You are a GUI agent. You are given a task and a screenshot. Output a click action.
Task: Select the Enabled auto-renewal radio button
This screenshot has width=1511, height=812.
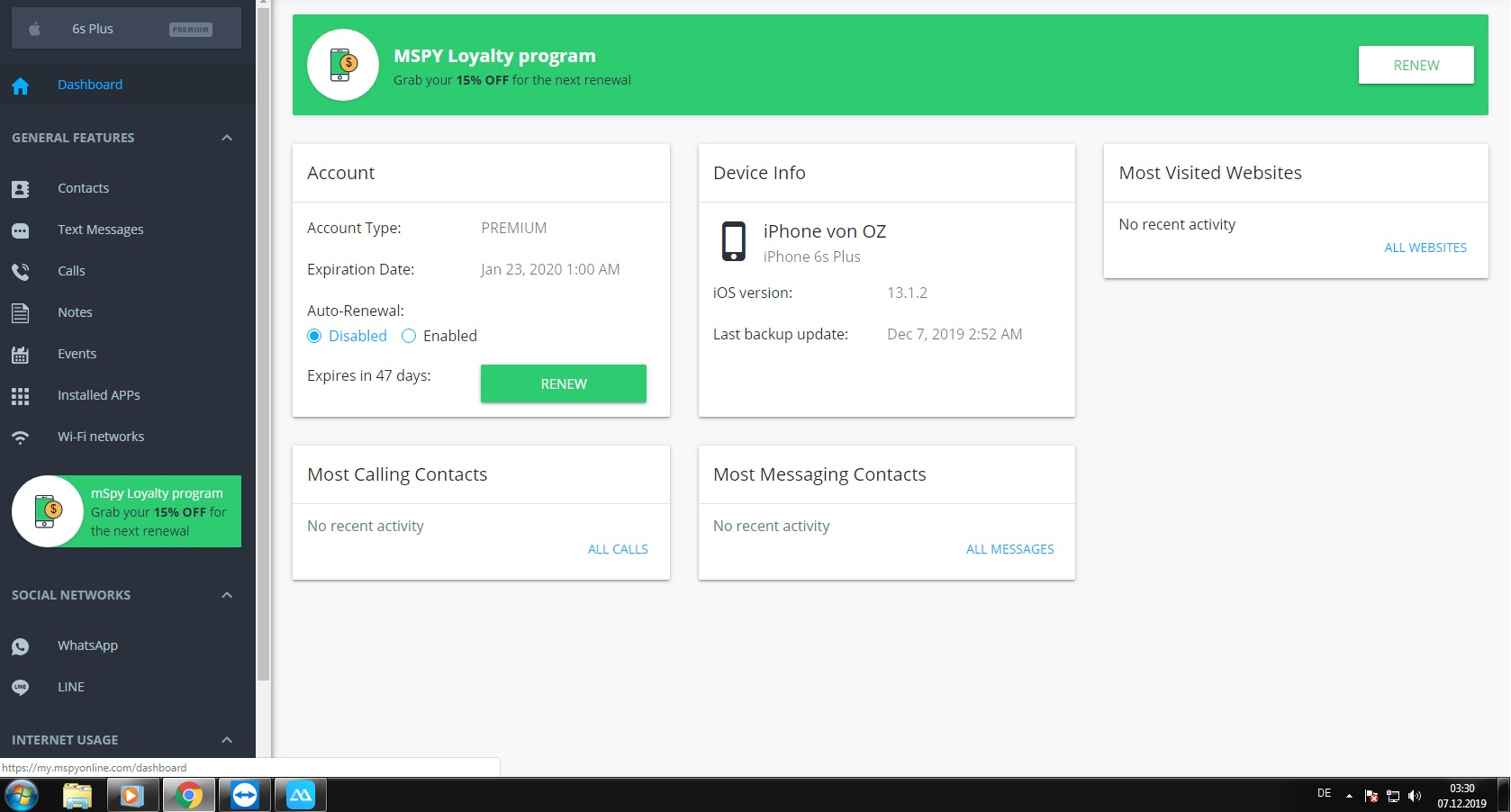409,336
